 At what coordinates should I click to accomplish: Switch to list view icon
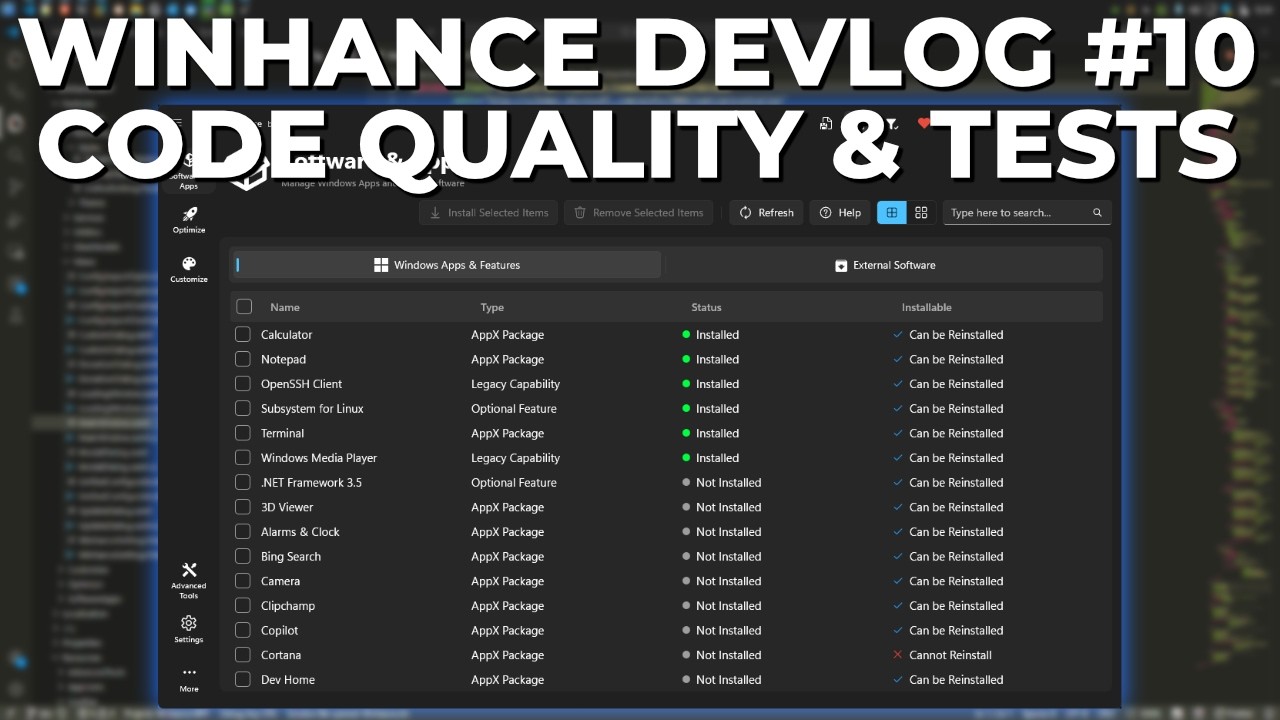click(892, 212)
